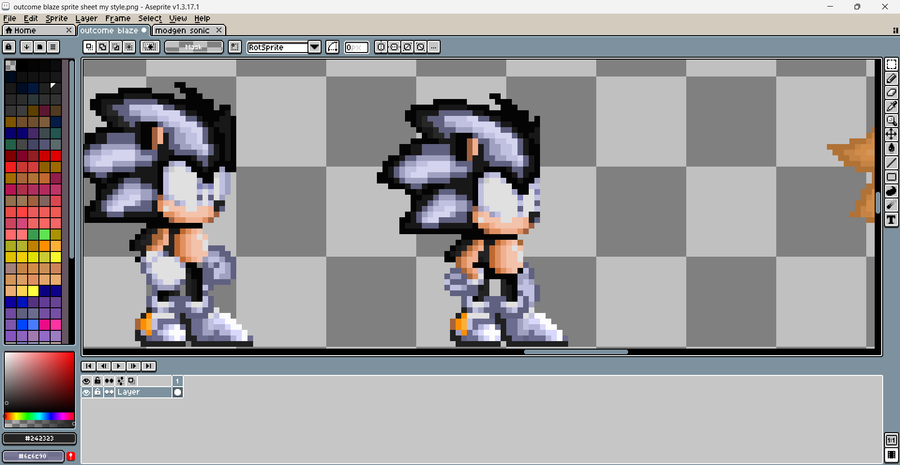Select the Rectangular Marquee tool
The width and height of the screenshot is (900, 465).
tap(891, 64)
